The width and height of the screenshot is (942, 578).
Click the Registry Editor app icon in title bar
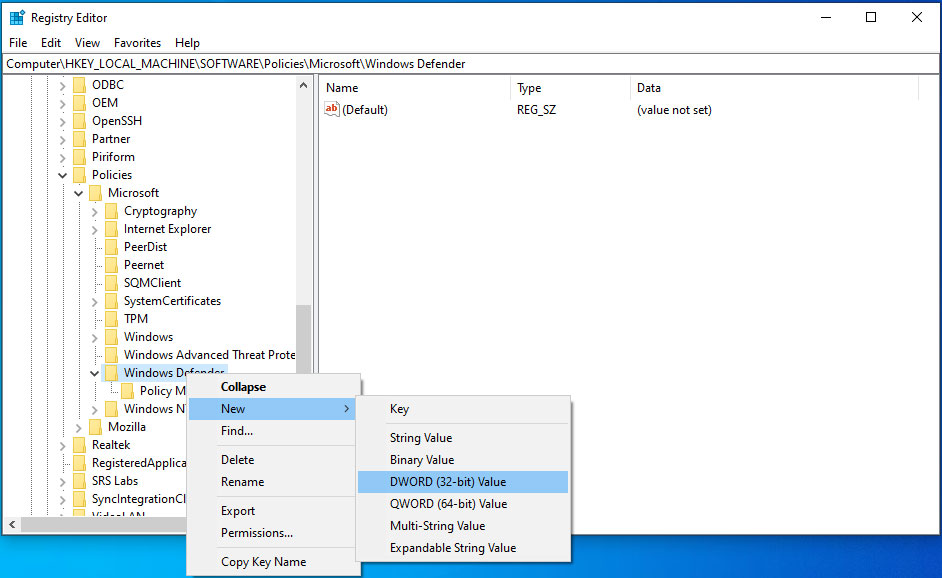[17, 17]
